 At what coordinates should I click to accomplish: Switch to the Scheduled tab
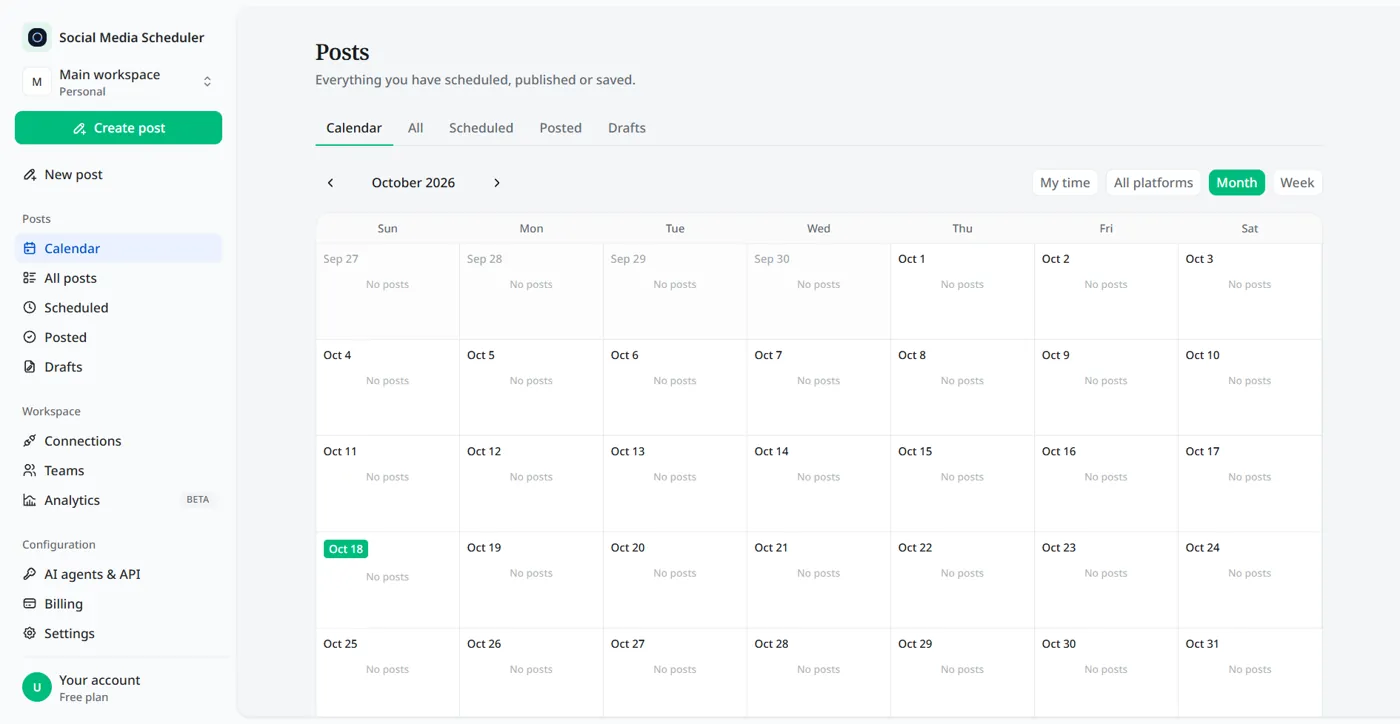pyautogui.click(x=481, y=128)
